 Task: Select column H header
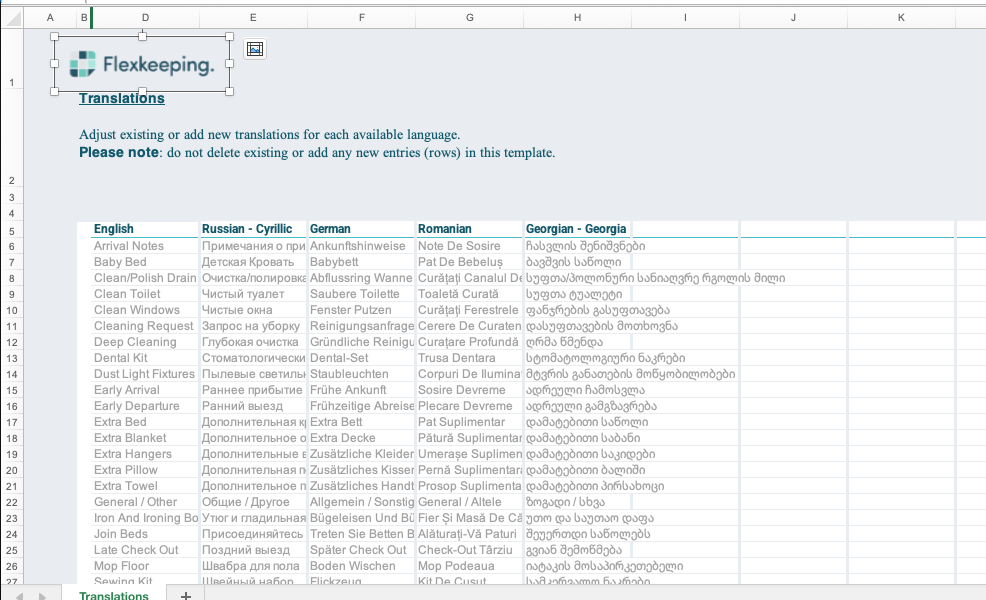pyautogui.click(x=577, y=18)
